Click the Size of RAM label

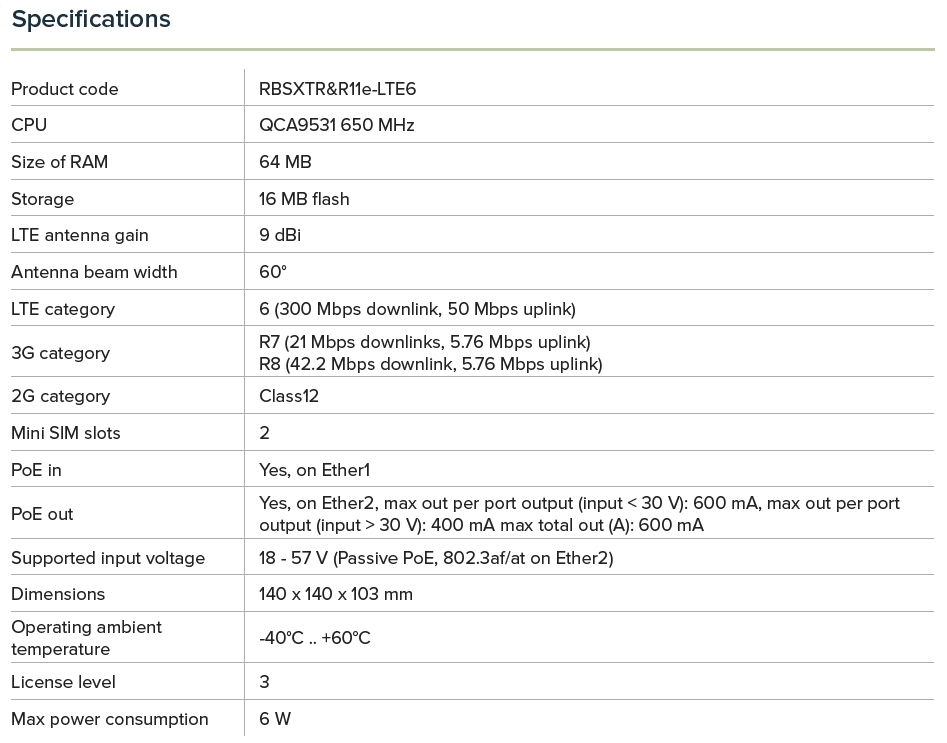click(59, 162)
